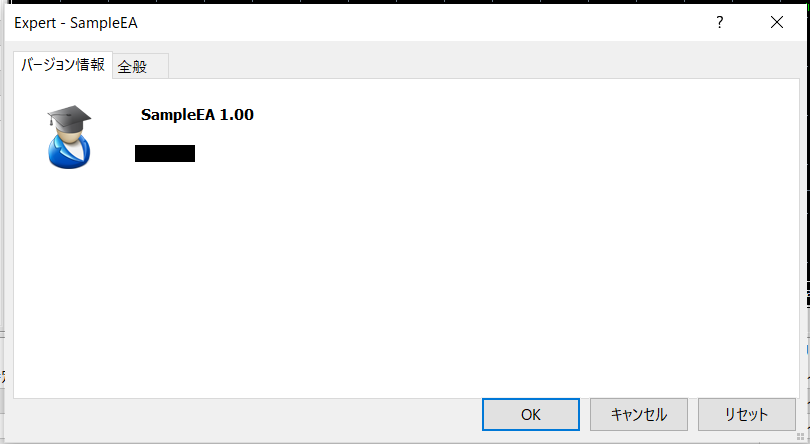Switch to the 全般 tab
The height and width of the screenshot is (444, 810).
(x=140, y=66)
